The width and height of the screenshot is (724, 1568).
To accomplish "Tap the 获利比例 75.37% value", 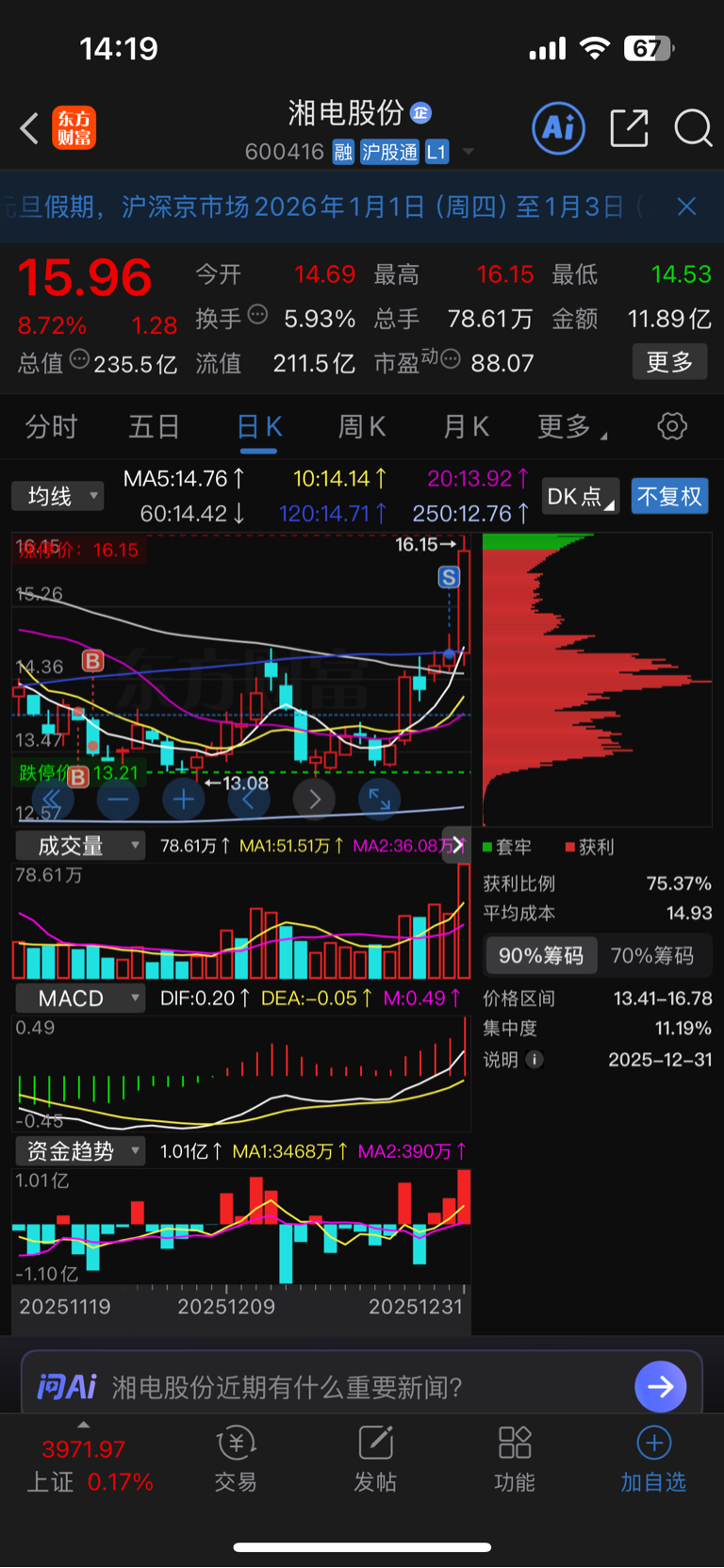I will (679, 883).
